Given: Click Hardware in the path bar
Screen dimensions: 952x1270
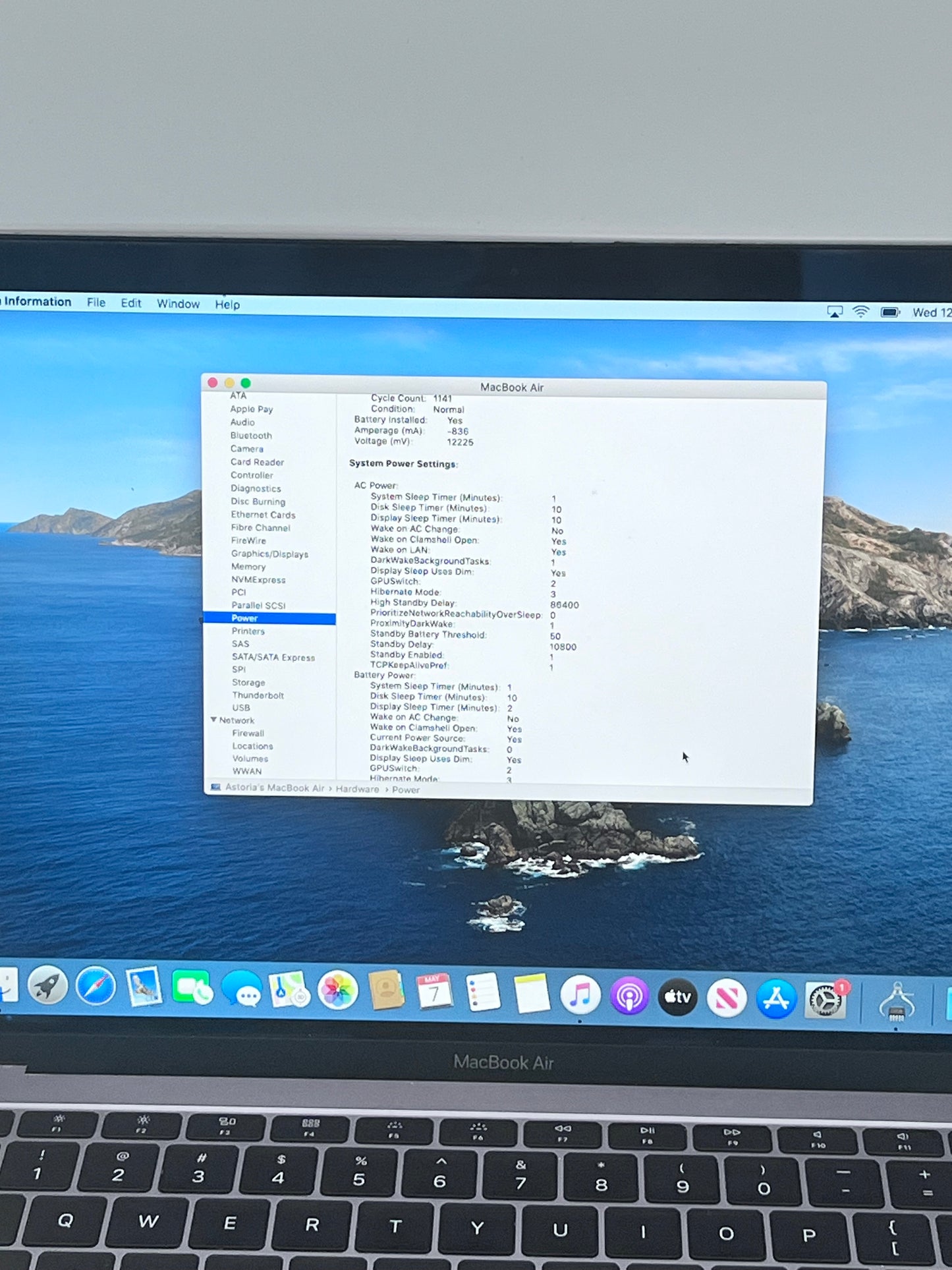Looking at the screenshot, I should (358, 789).
